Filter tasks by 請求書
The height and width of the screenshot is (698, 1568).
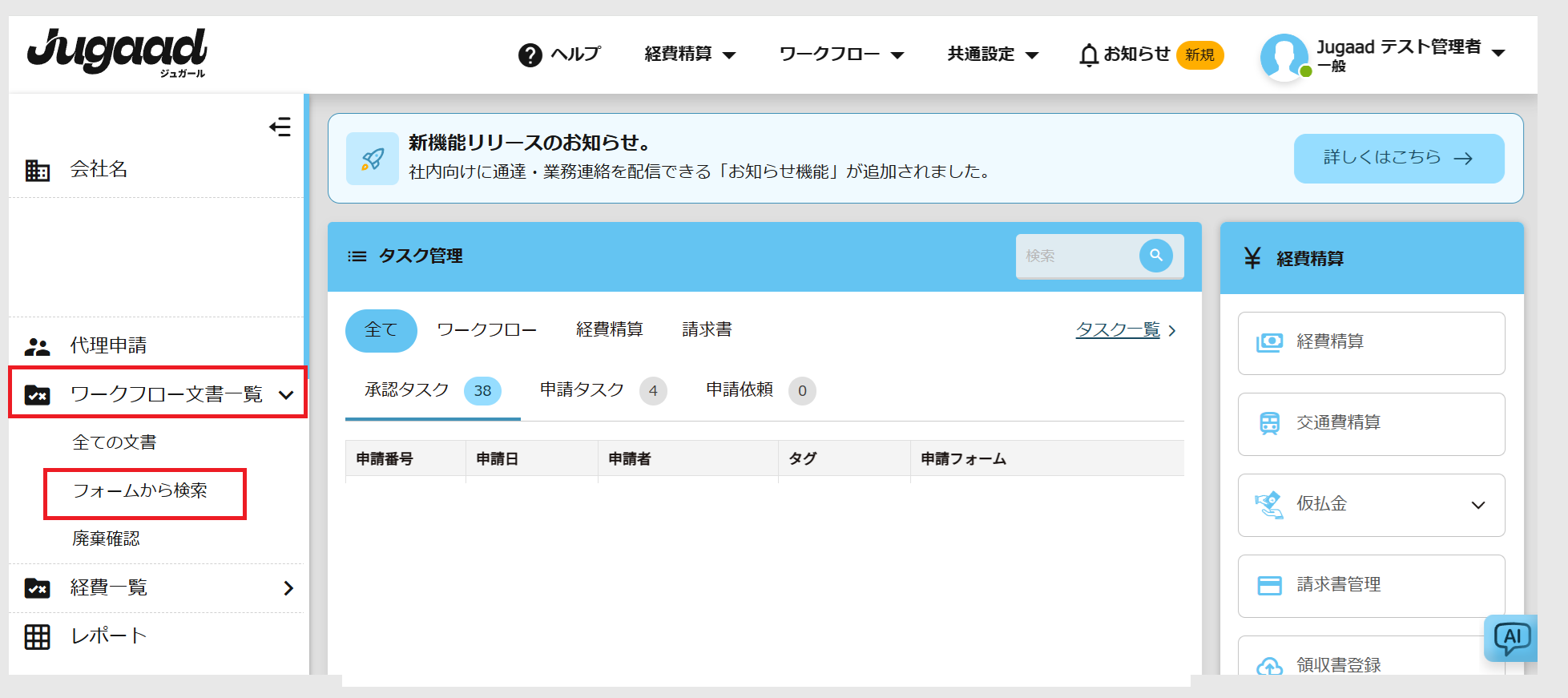(x=706, y=330)
